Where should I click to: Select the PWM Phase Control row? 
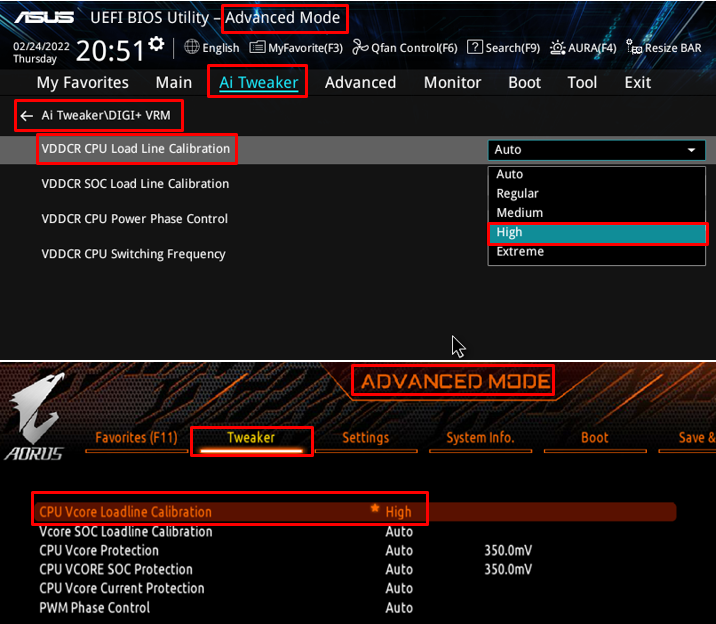[94, 608]
